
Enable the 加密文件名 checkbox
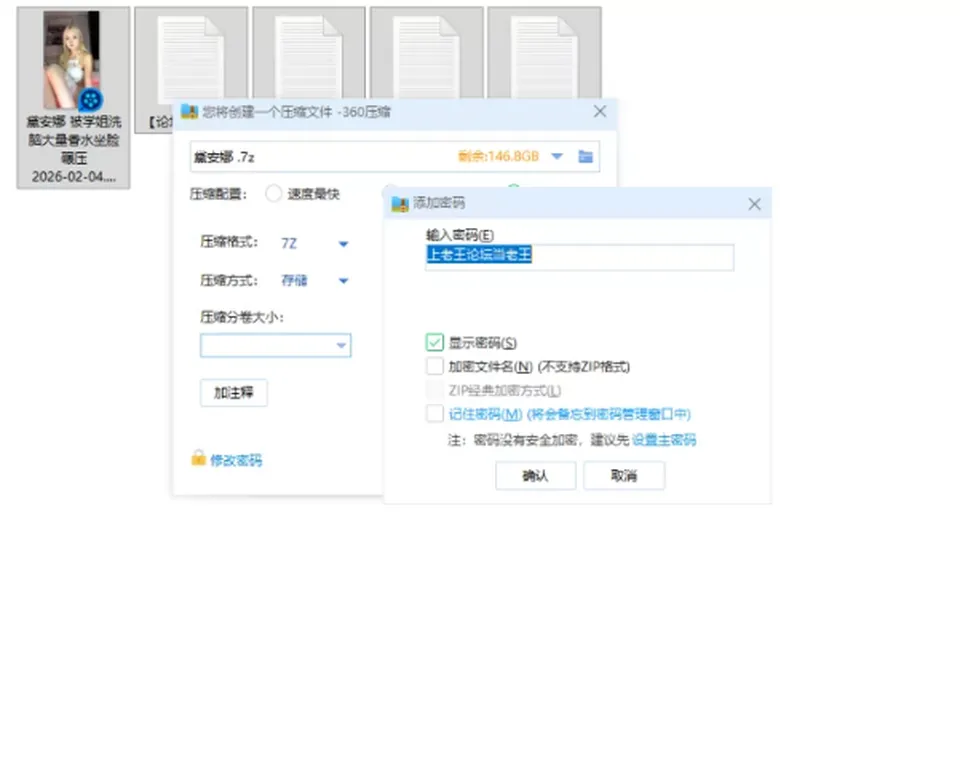click(435, 366)
